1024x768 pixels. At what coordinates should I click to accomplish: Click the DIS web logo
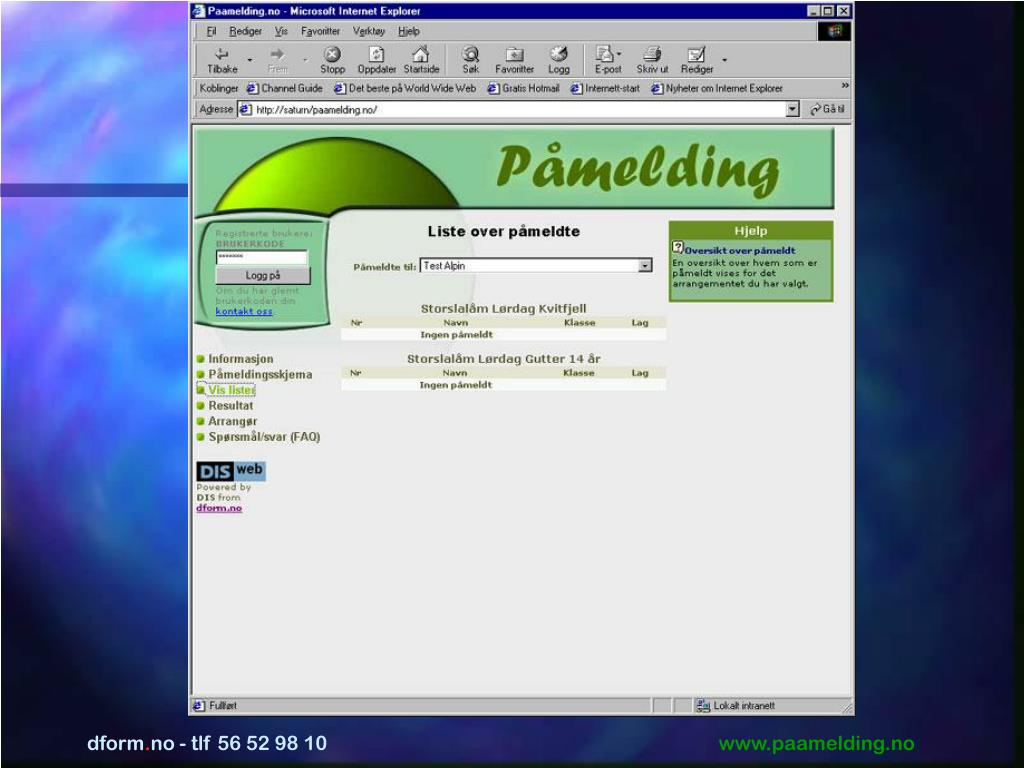[231, 471]
